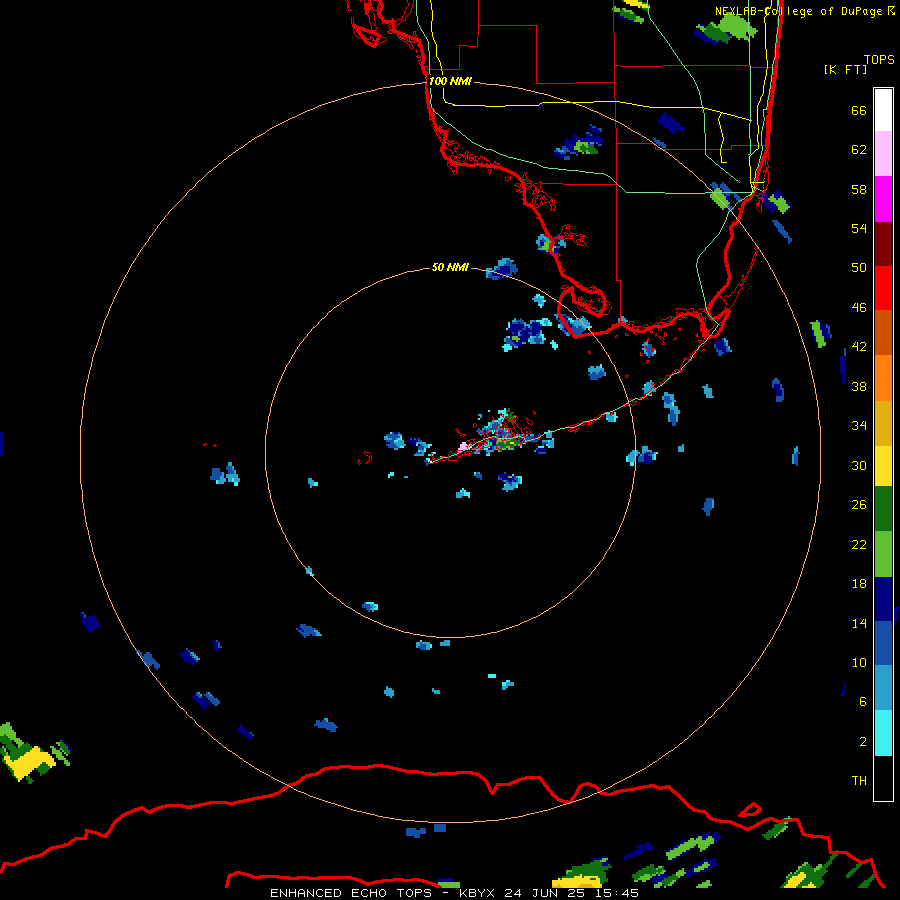Click the 14 value on the legend scale

point(859,623)
